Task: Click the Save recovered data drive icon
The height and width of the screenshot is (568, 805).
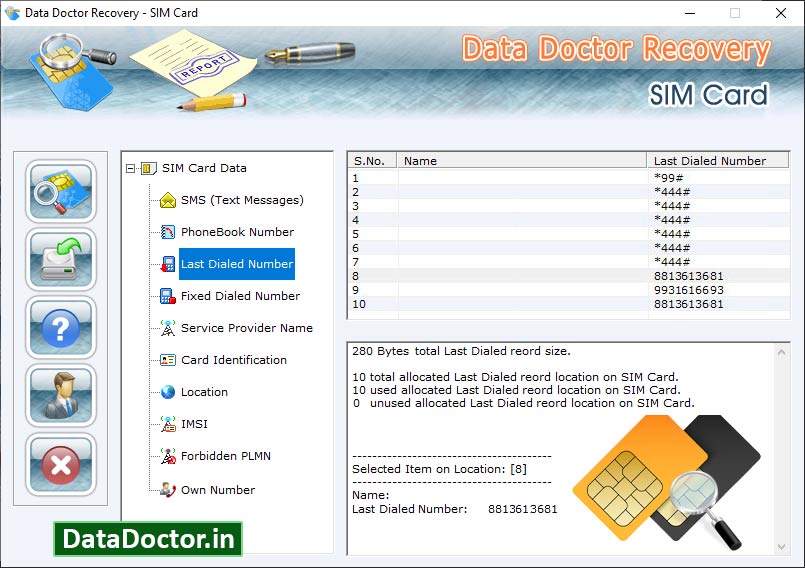Action: [61, 260]
